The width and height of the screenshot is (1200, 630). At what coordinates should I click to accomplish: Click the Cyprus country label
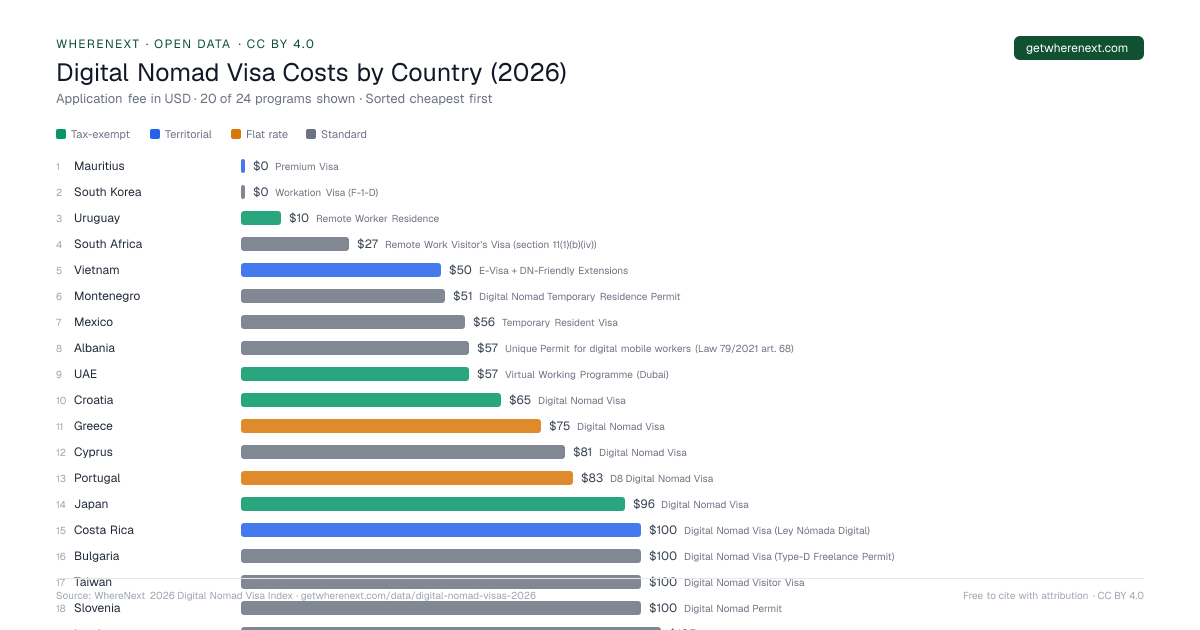pos(93,452)
